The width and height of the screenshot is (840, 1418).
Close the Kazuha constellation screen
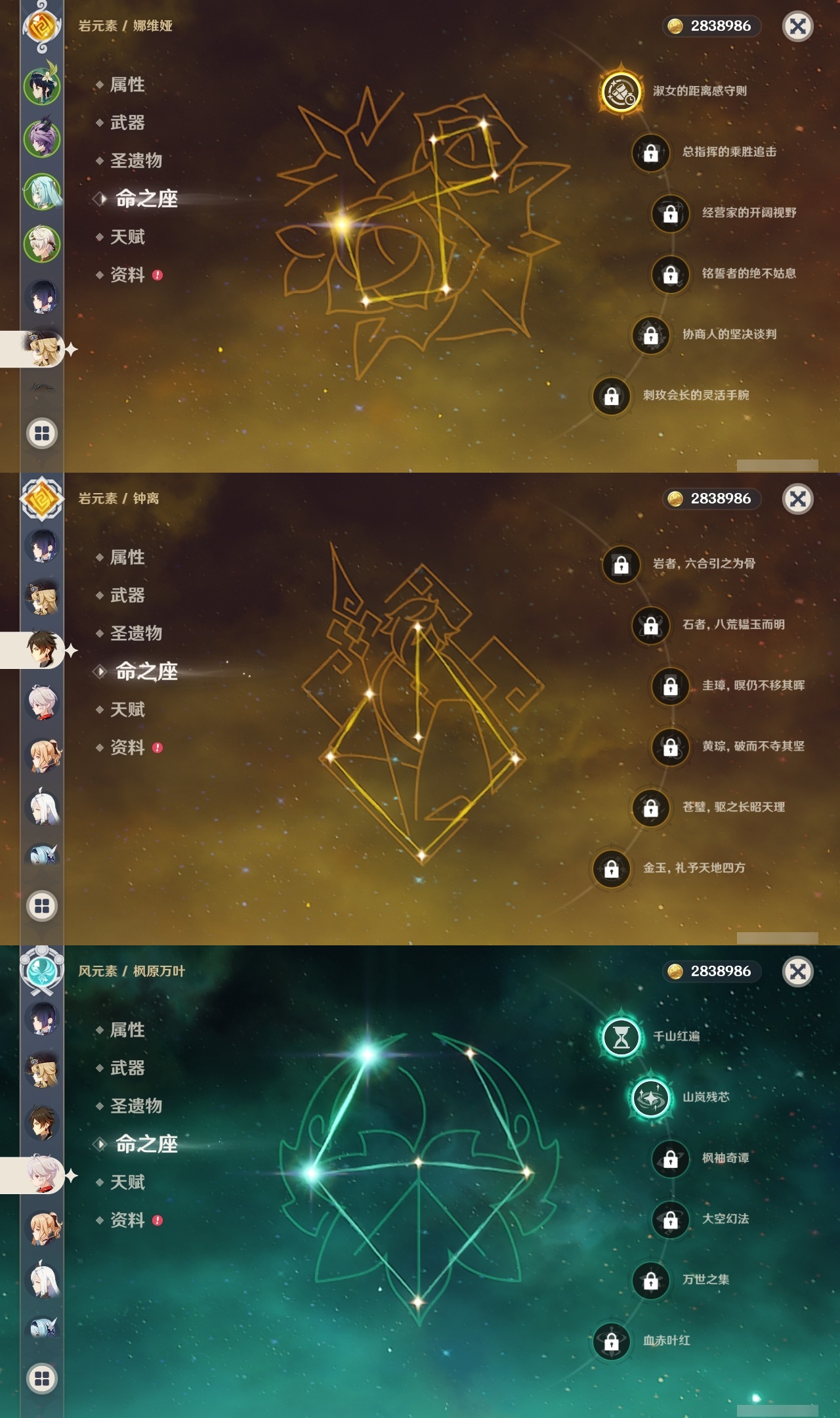(x=798, y=972)
